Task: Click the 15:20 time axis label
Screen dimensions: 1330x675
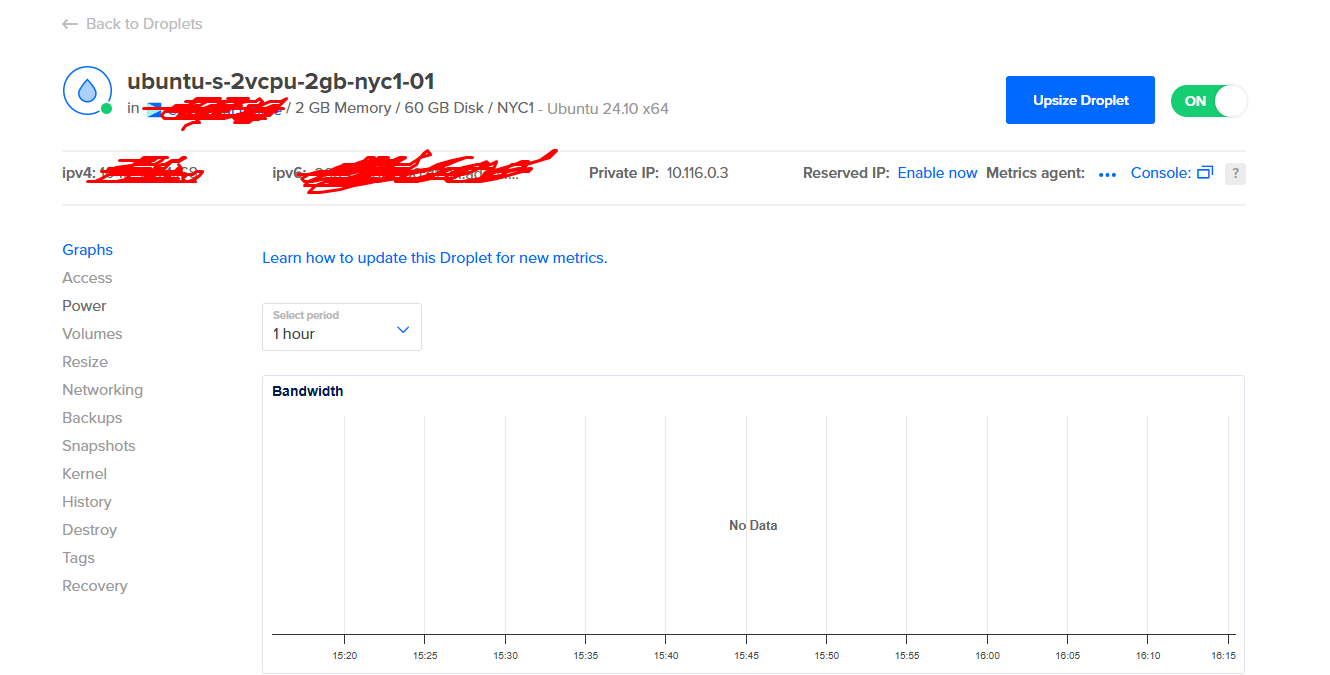Action: tap(345, 655)
